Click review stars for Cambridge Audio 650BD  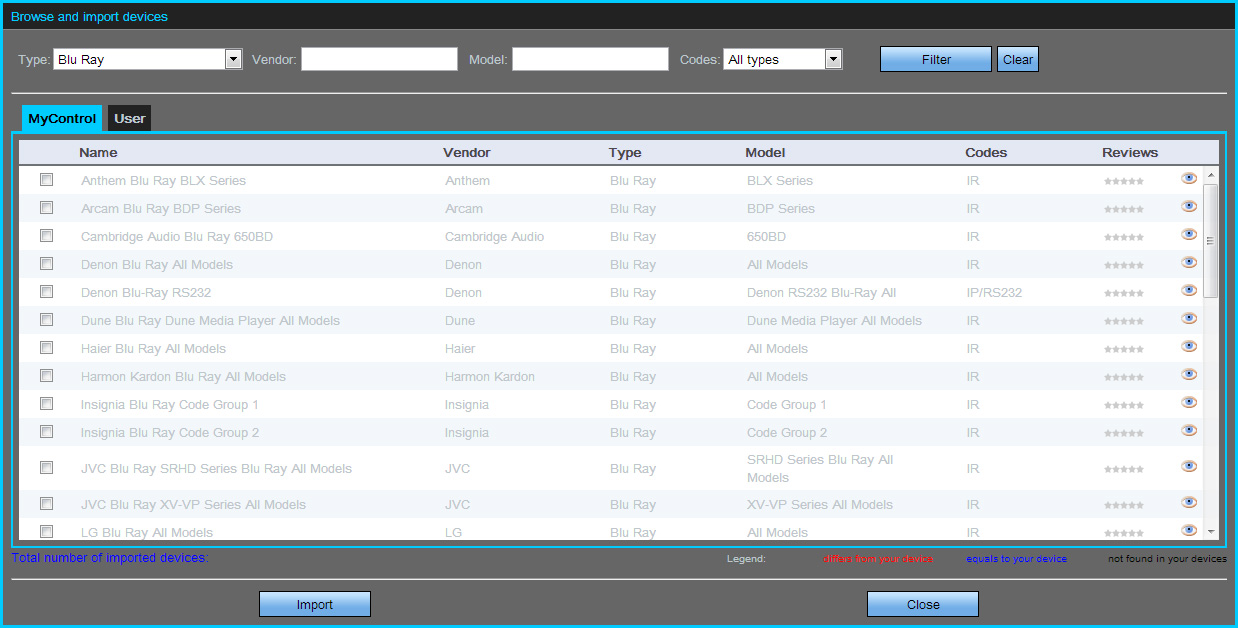pyautogui.click(x=1123, y=238)
